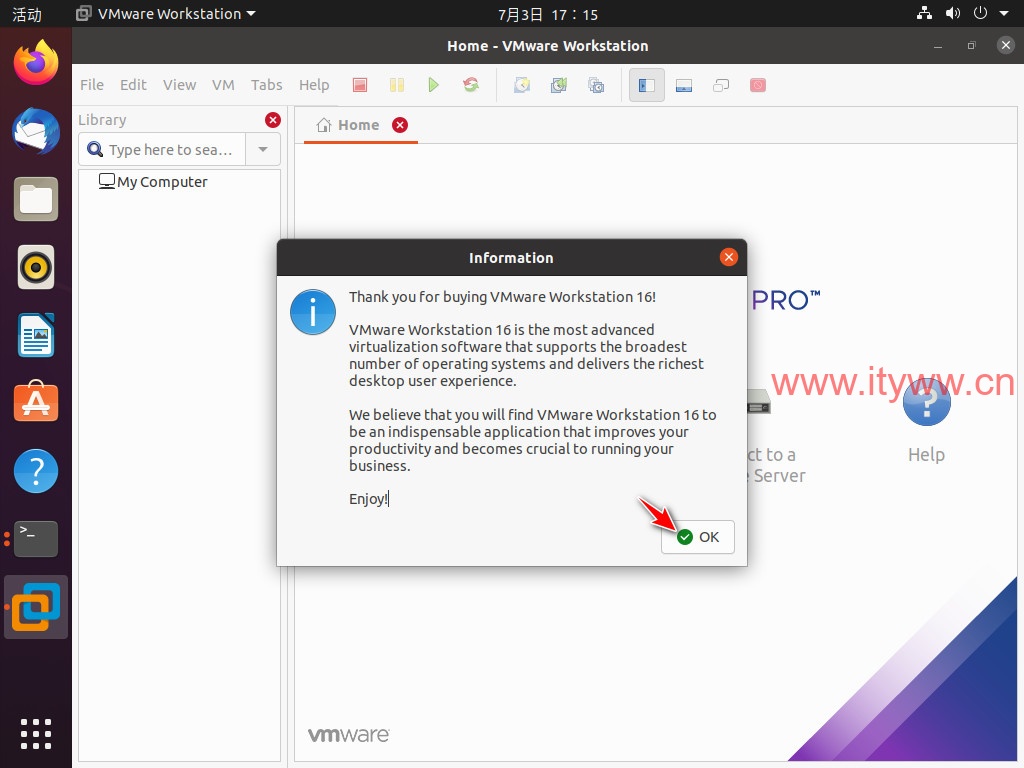This screenshot has width=1024, height=768.
Task: Open the library search filter dropdown
Action: point(263,150)
